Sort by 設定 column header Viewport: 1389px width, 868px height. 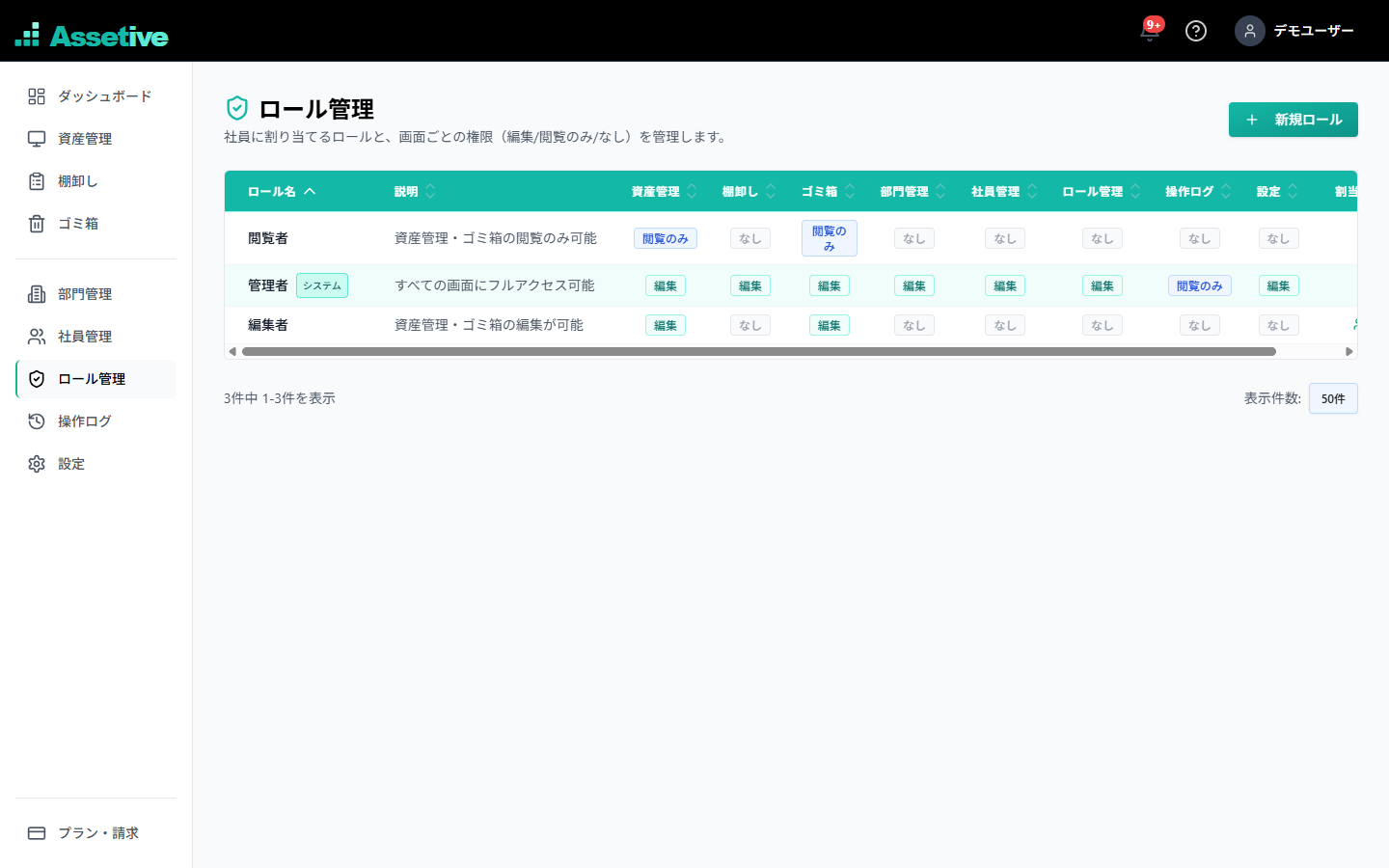[1277, 192]
